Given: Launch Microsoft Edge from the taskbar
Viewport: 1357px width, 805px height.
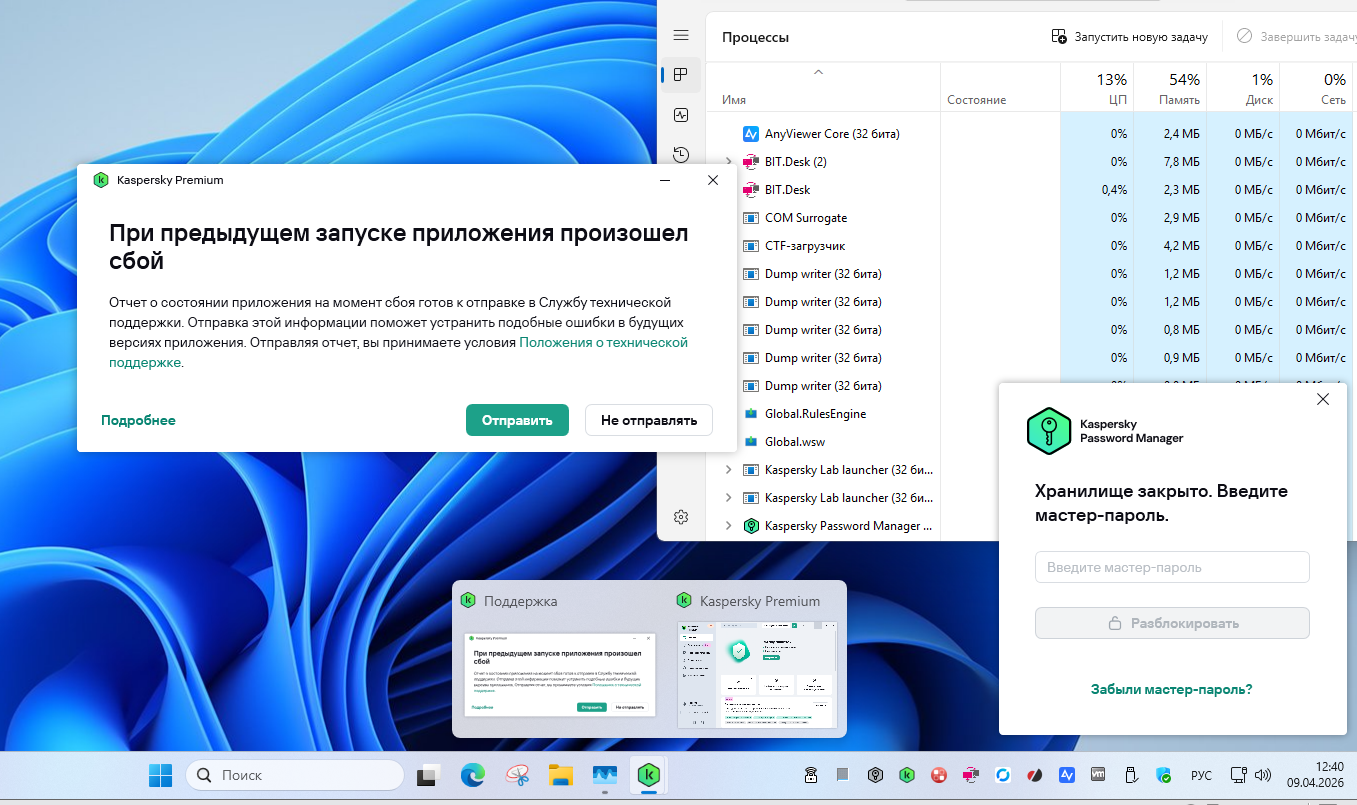Looking at the screenshot, I should pyautogui.click(x=472, y=775).
